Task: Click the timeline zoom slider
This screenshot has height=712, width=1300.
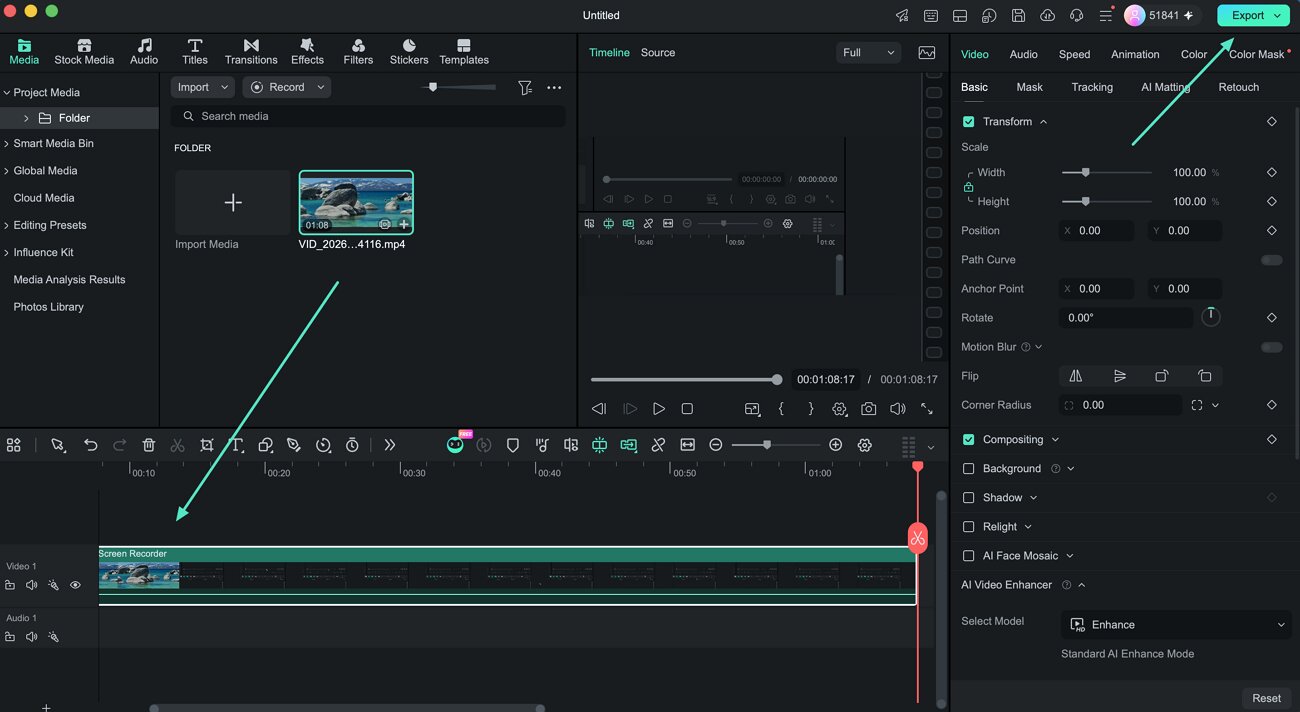Action: tap(776, 445)
